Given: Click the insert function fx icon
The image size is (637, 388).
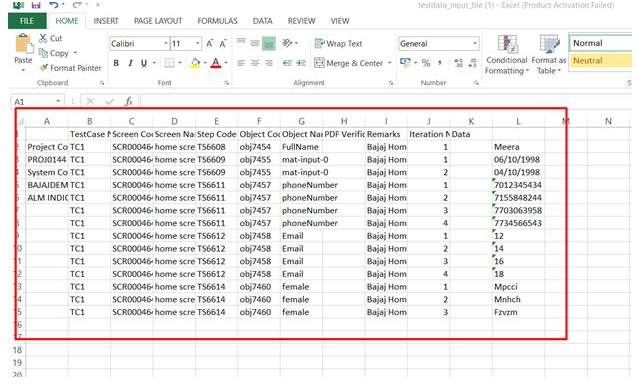Looking at the screenshot, I should pos(129,102).
